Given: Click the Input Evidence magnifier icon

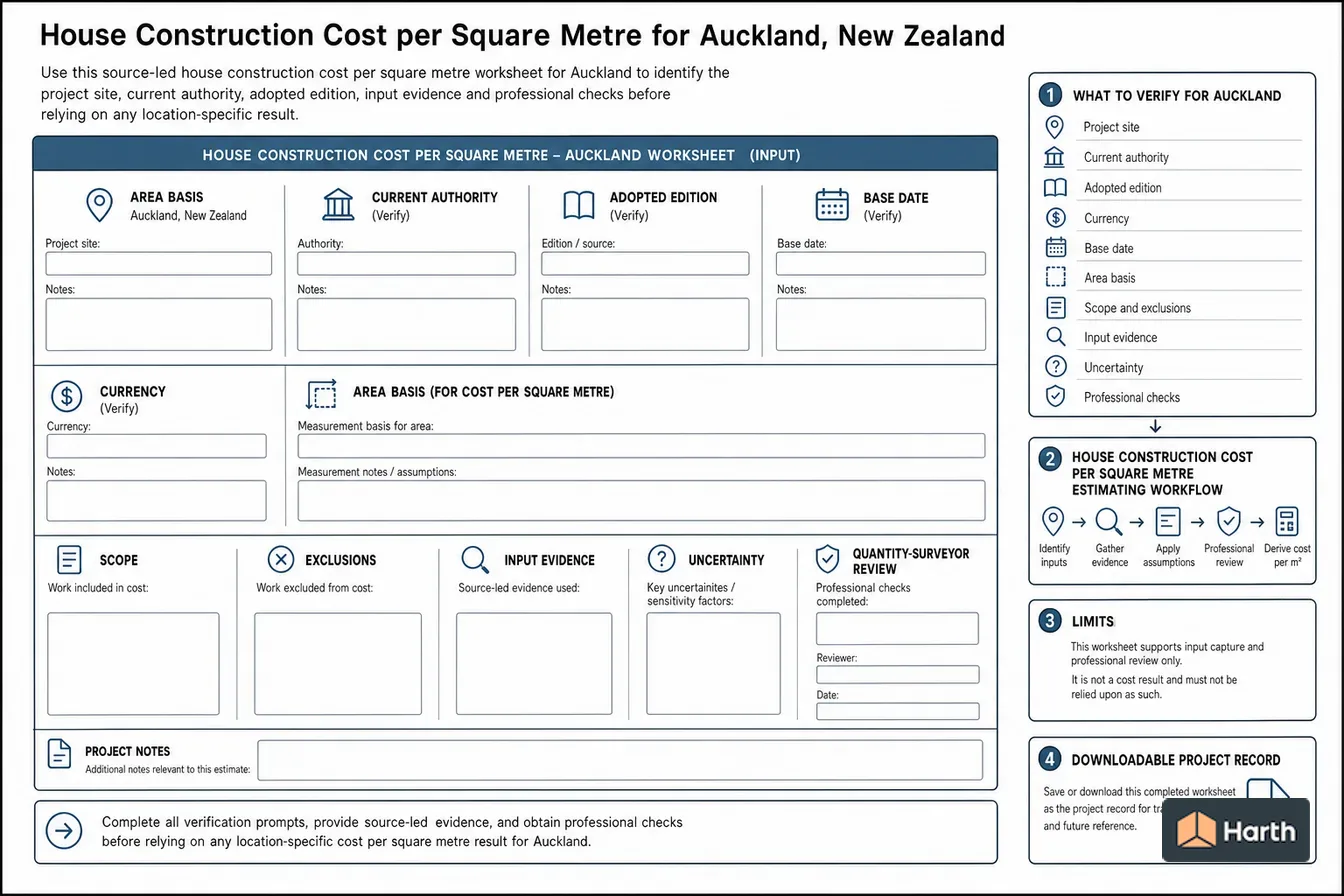Looking at the screenshot, I should (x=474, y=560).
